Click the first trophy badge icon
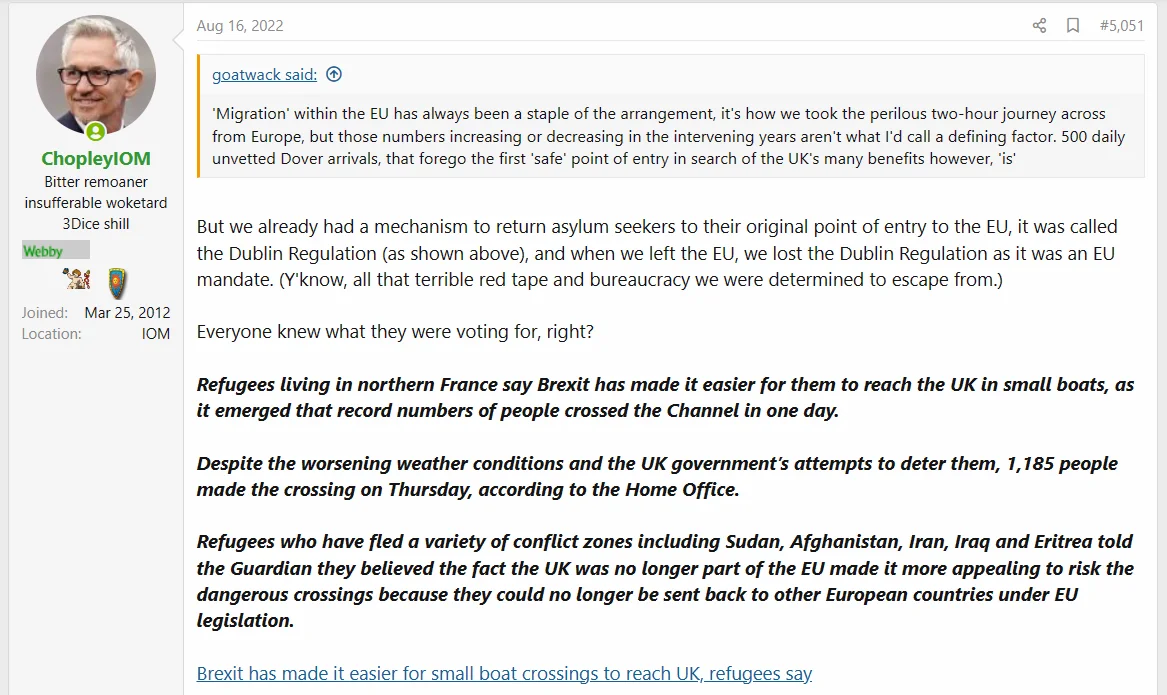This screenshot has width=1167, height=695. click(x=77, y=280)
